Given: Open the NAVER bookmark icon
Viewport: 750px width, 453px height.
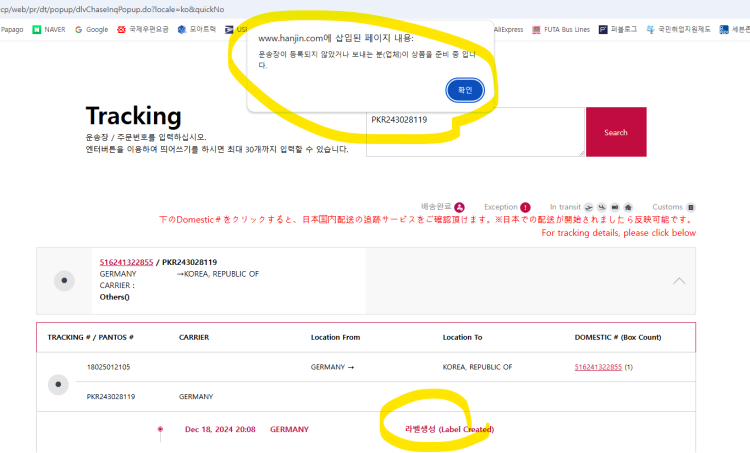Looking at the screenshot, I should point(36,30).
